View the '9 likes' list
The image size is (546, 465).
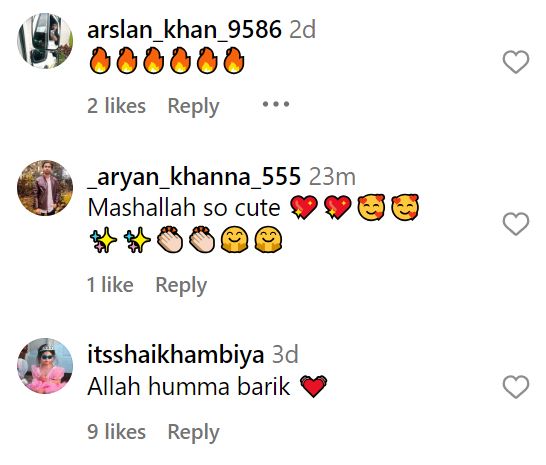point(116,432)
